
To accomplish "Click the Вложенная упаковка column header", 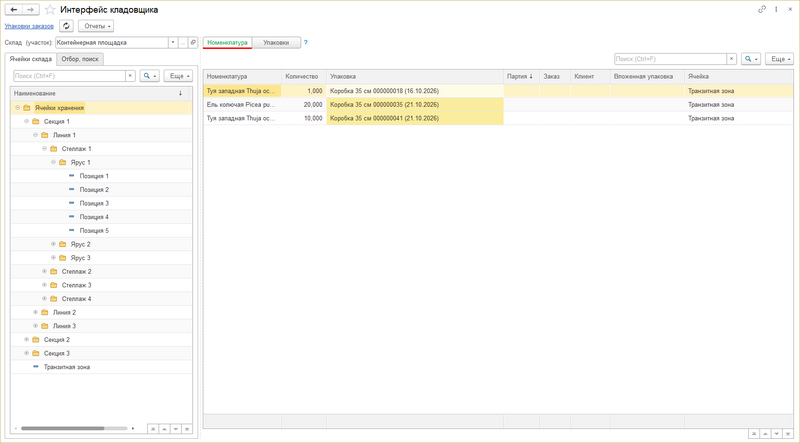I will click(647, 77).
